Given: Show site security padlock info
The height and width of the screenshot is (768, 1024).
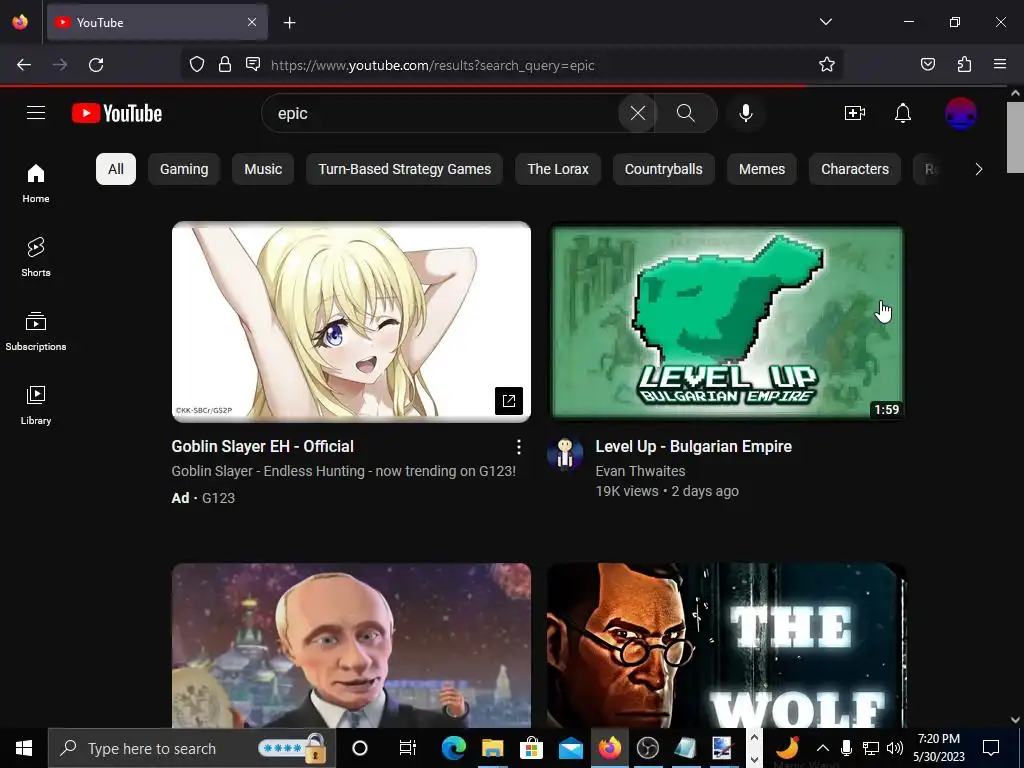Looking at the screenshot, I should coord(225,64).
